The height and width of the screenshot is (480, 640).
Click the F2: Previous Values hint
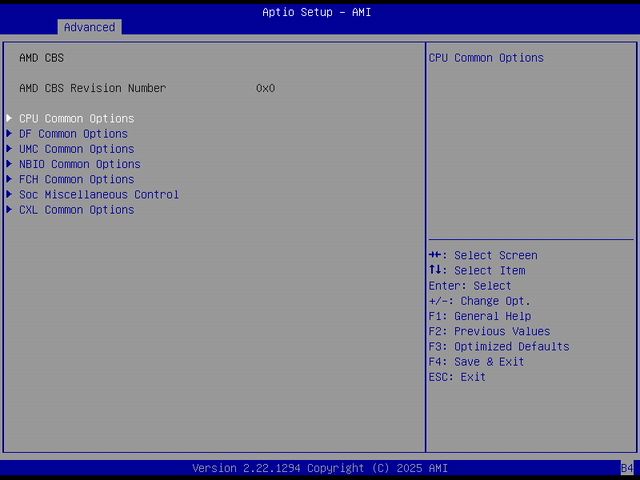point(489,331)
